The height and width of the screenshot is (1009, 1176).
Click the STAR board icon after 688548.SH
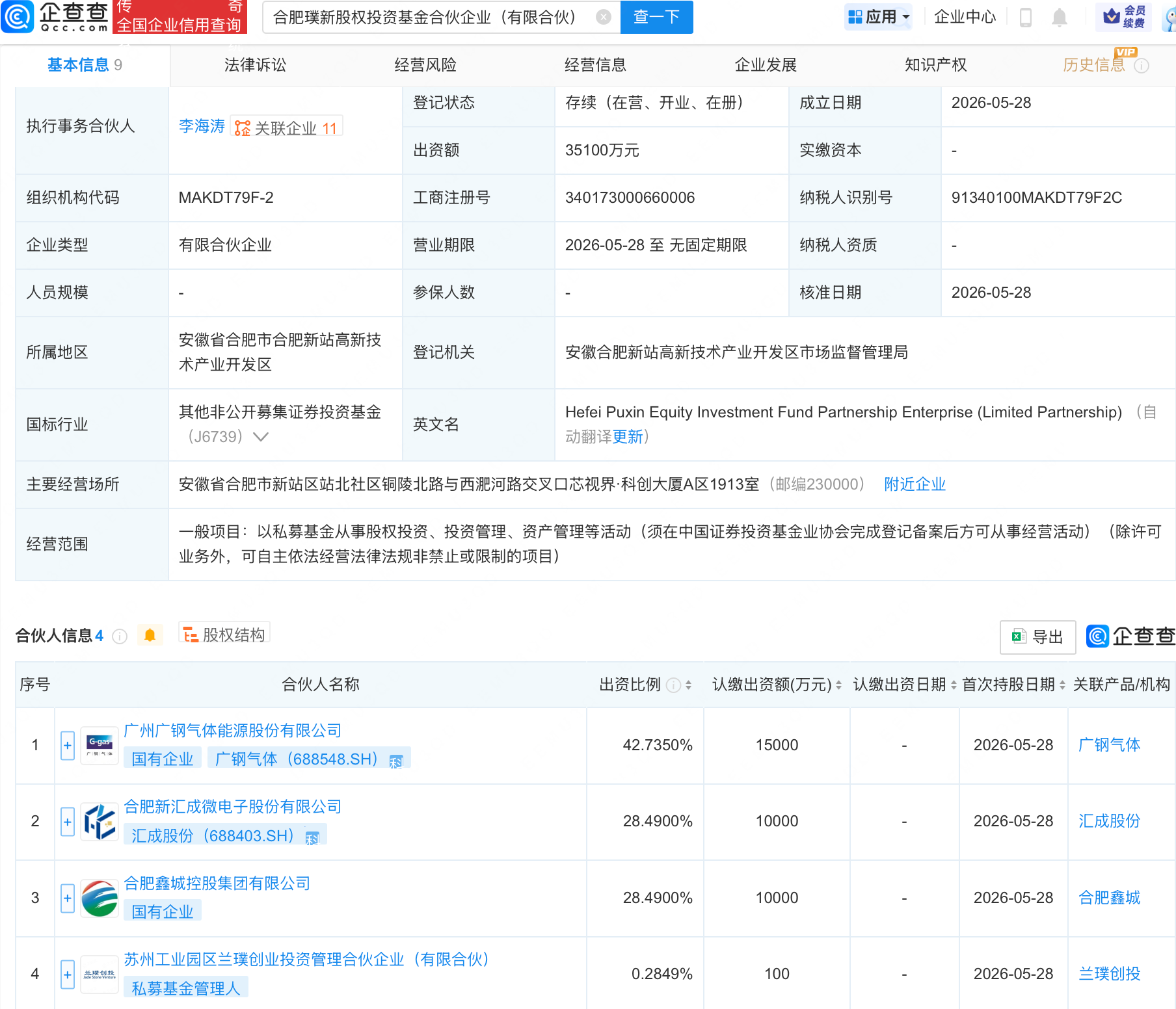(x=396, y=761)
